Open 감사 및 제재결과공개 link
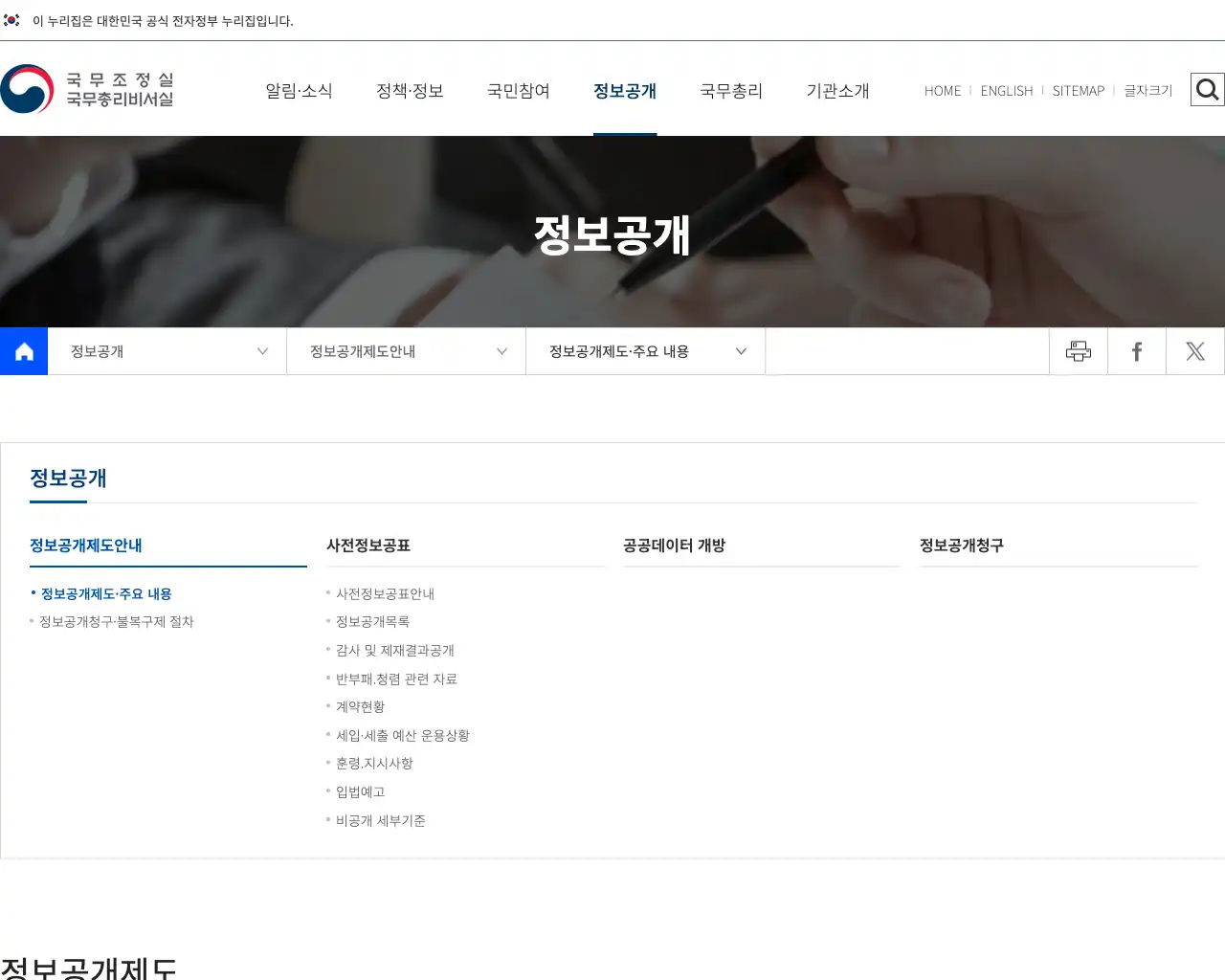This screenshot has height=980, width=1225. (x=395, y=651)
